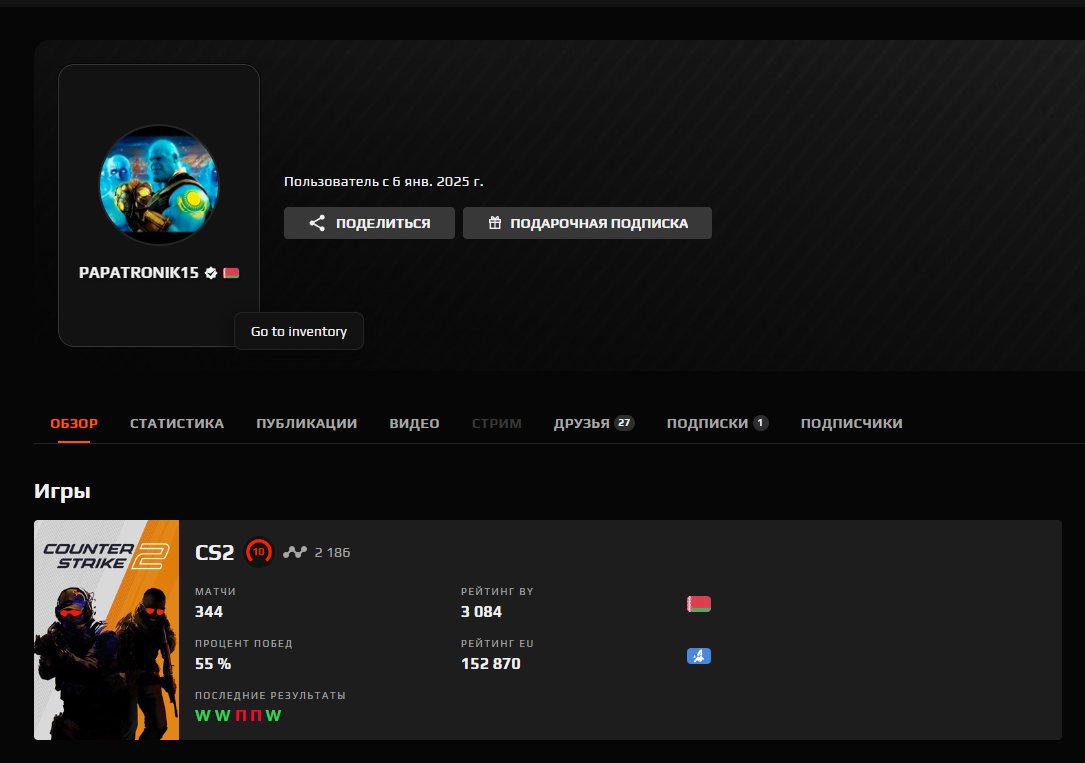Click the verified badge next to PAPATRONIK15
The image size is (1085, 763).
pyautogui.click(x=211, y=271)
